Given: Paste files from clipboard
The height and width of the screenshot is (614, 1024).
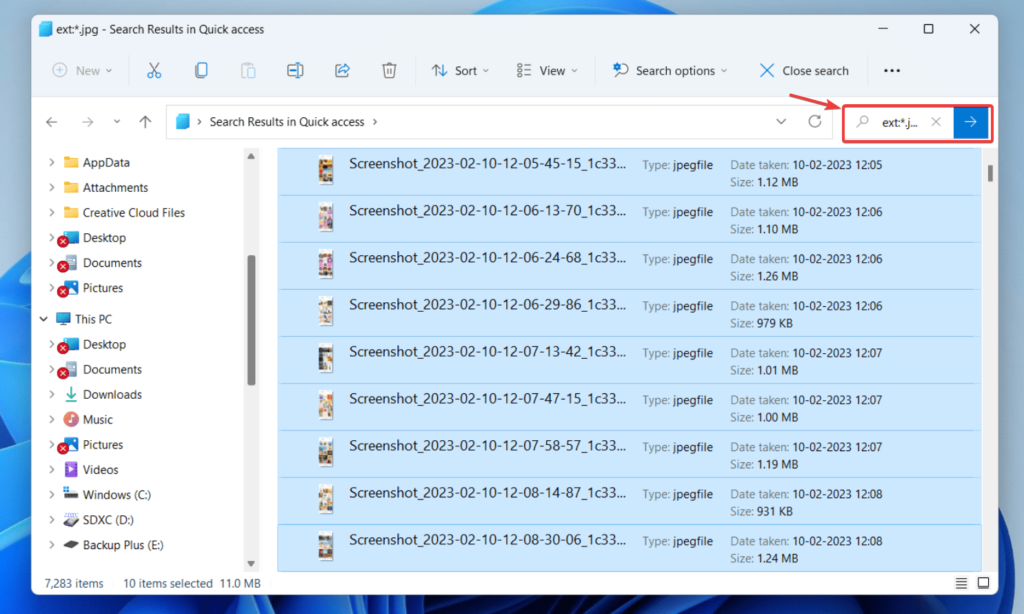Looking at the screenshot, I should tap(247, 70).
